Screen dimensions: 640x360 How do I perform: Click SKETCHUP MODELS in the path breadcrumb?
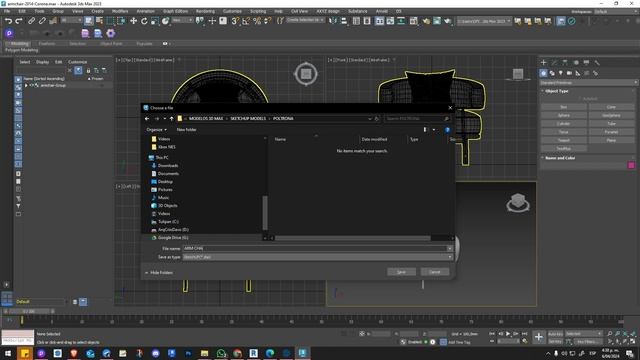click(248, 119)
